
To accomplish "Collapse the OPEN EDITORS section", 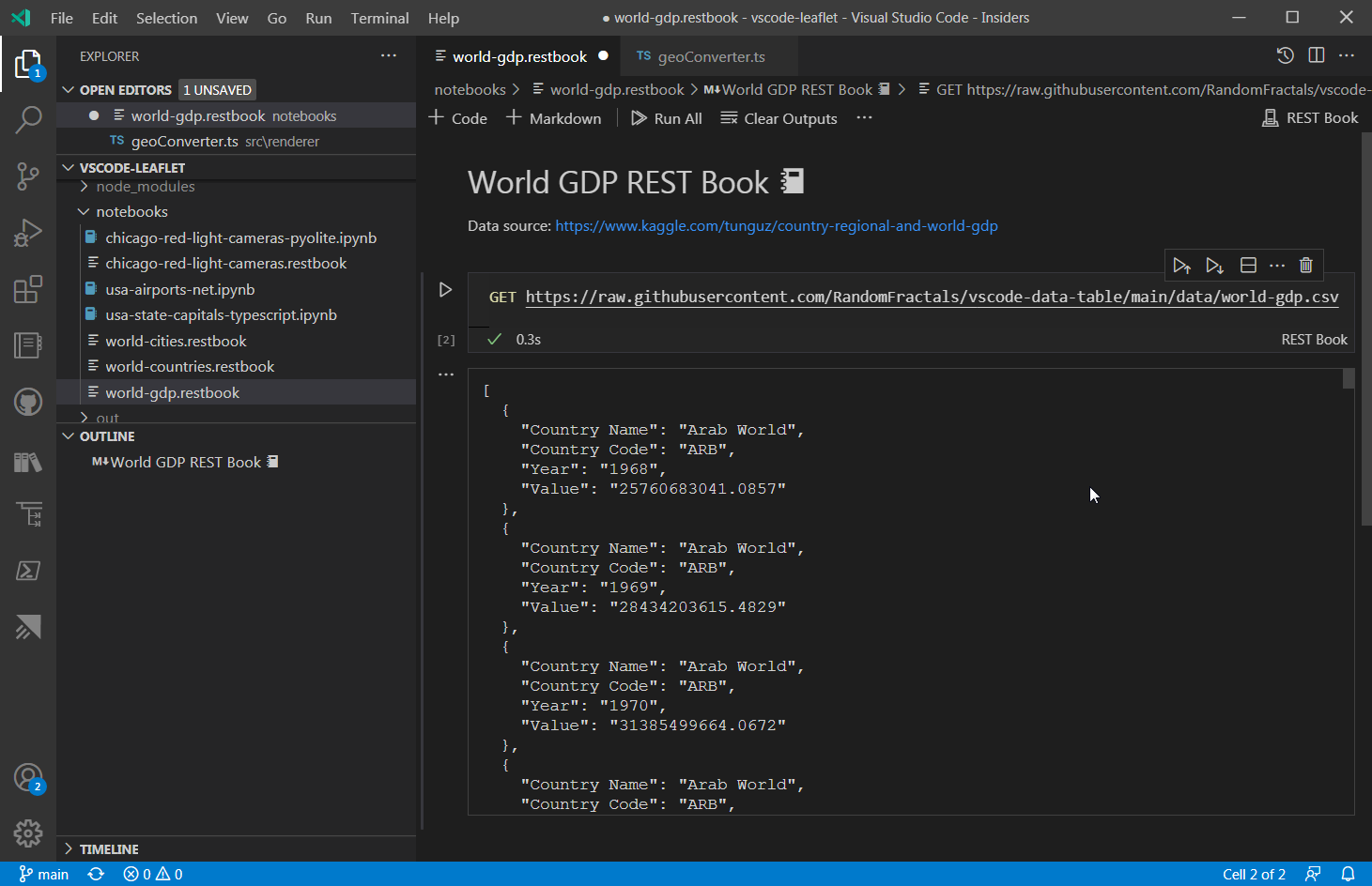I will [69, 90].
